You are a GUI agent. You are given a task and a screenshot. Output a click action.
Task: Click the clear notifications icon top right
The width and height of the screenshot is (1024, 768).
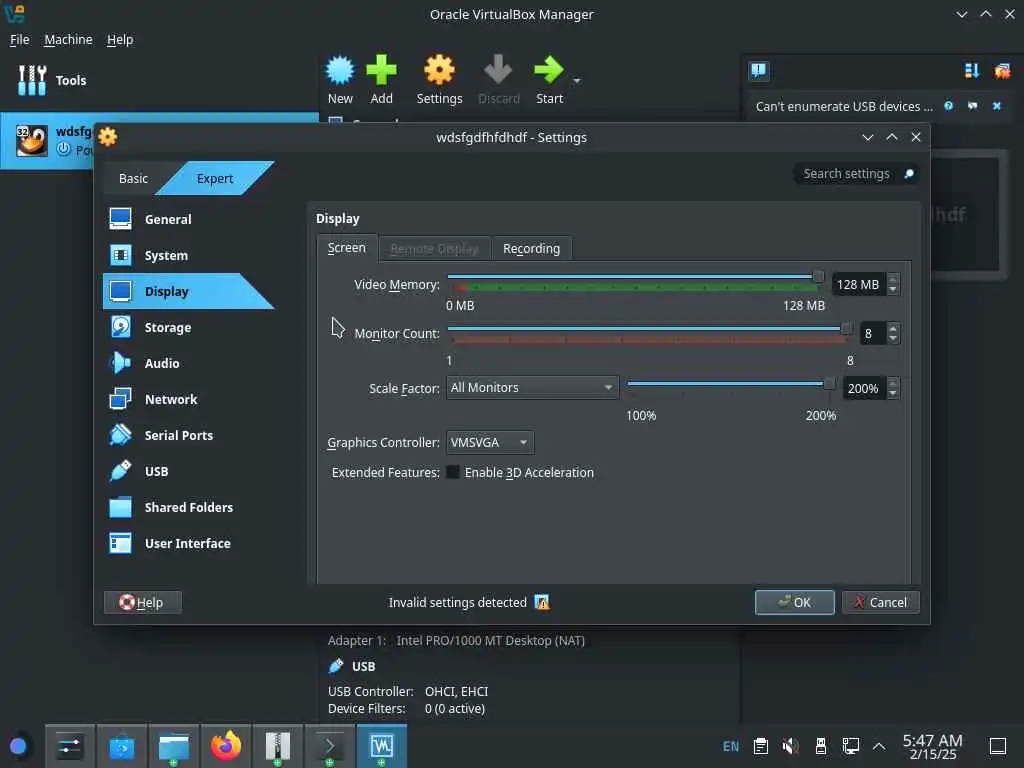coord(1002,71)
